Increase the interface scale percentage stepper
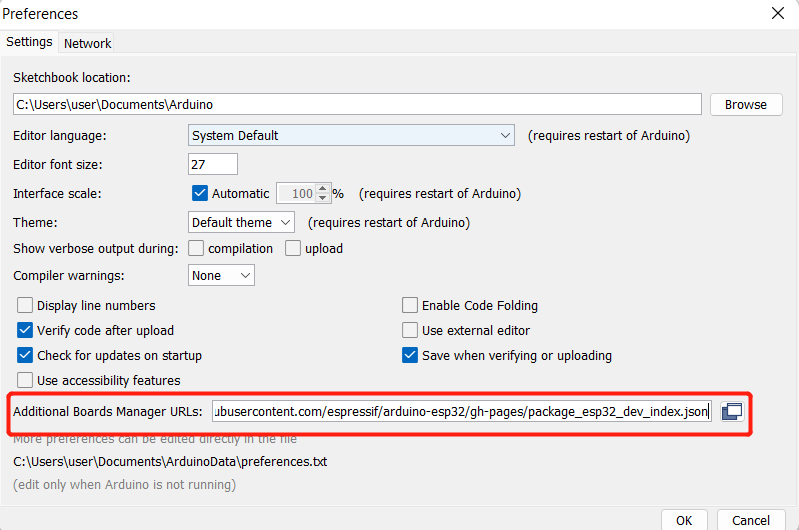Screen dimensions: 799x530 click(x=323, y=189)
